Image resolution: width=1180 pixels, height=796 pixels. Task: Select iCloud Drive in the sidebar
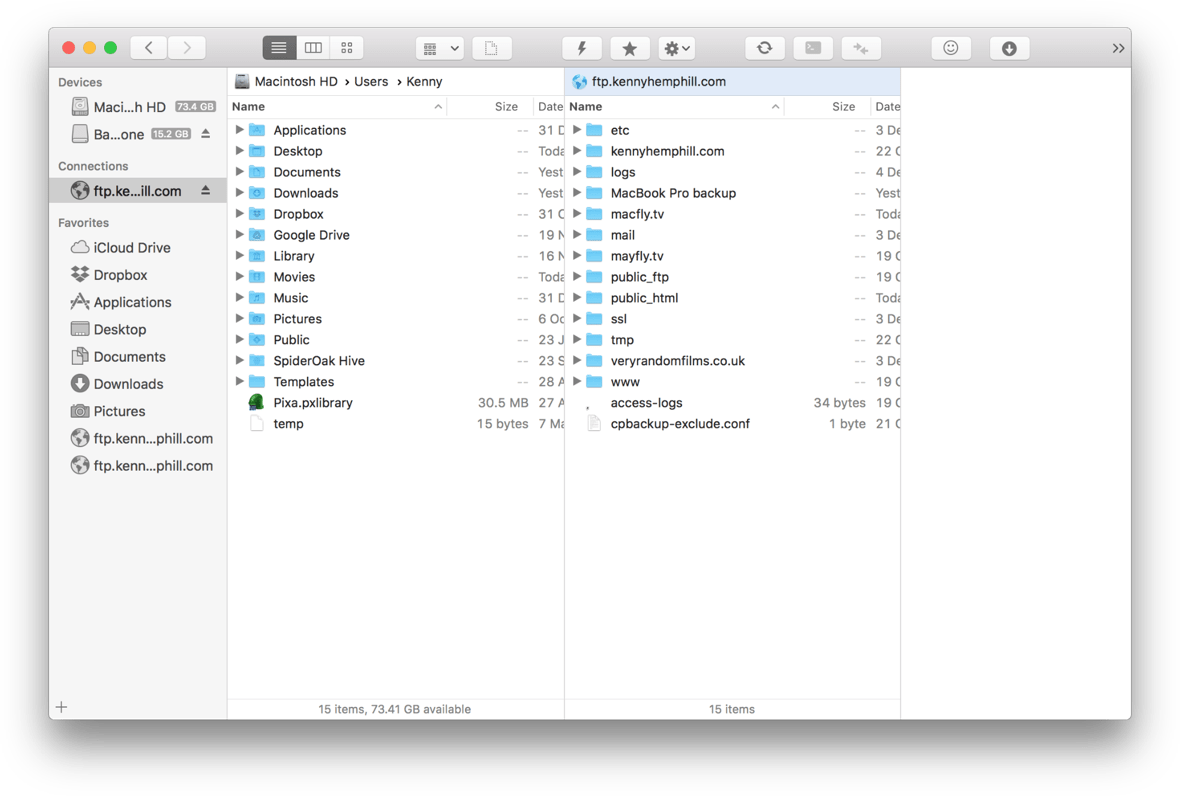pos(122,247)
